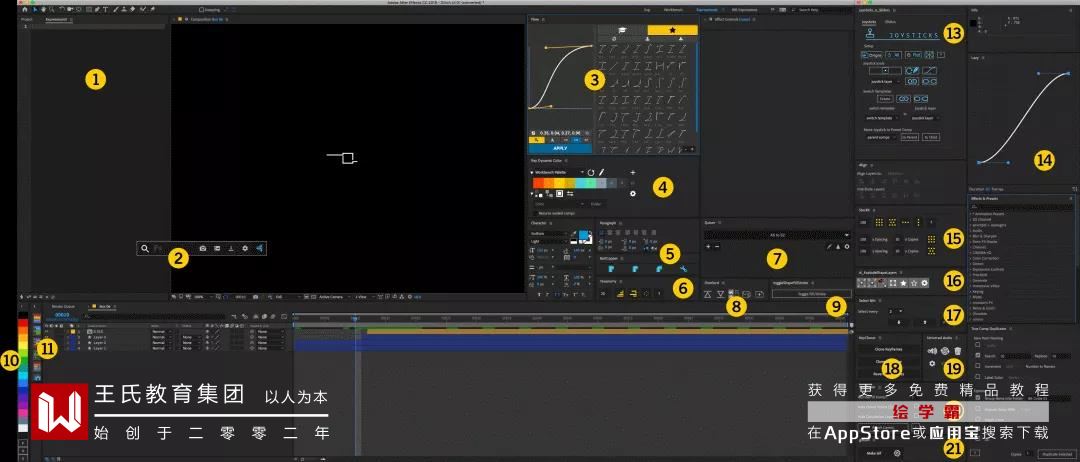Click the gear icon in floating search bar
This screenshot has height=462, width=1080.
tap(245, 248)
